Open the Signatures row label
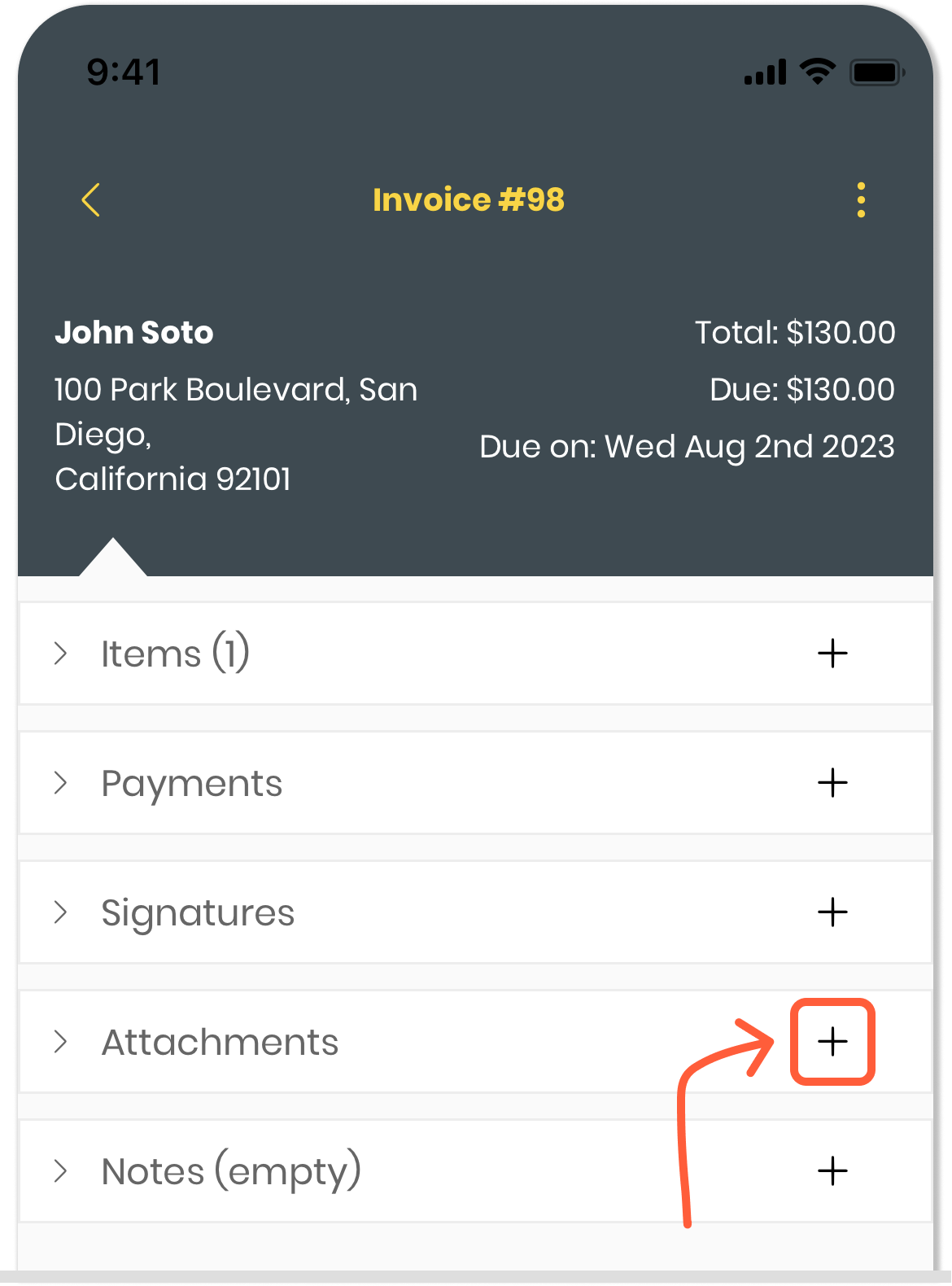The image size is (952, 1286). point(198,913)
